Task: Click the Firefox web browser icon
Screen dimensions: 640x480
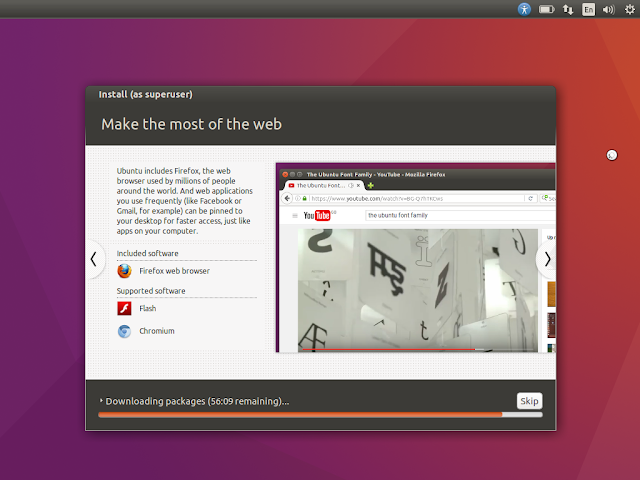Action: 124,271
